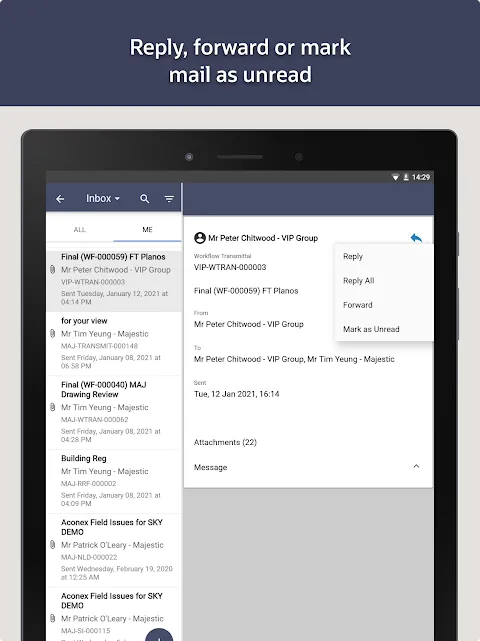The image size is (480, 641).
Task: Open 'Final (WF-000040) MAJ Drawing Review' mail
Action: point(114,412)
